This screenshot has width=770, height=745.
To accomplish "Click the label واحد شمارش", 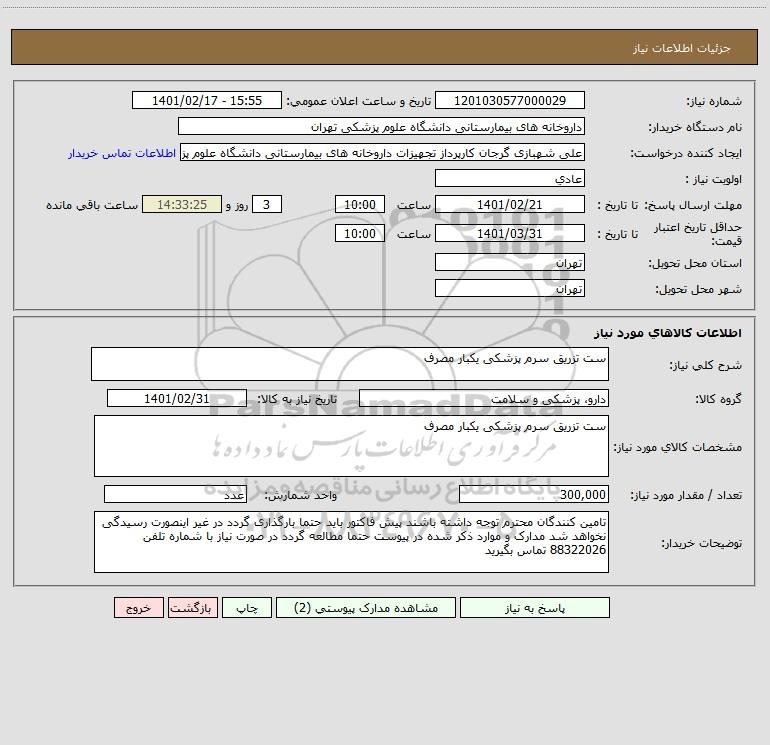I will (301, 496).
